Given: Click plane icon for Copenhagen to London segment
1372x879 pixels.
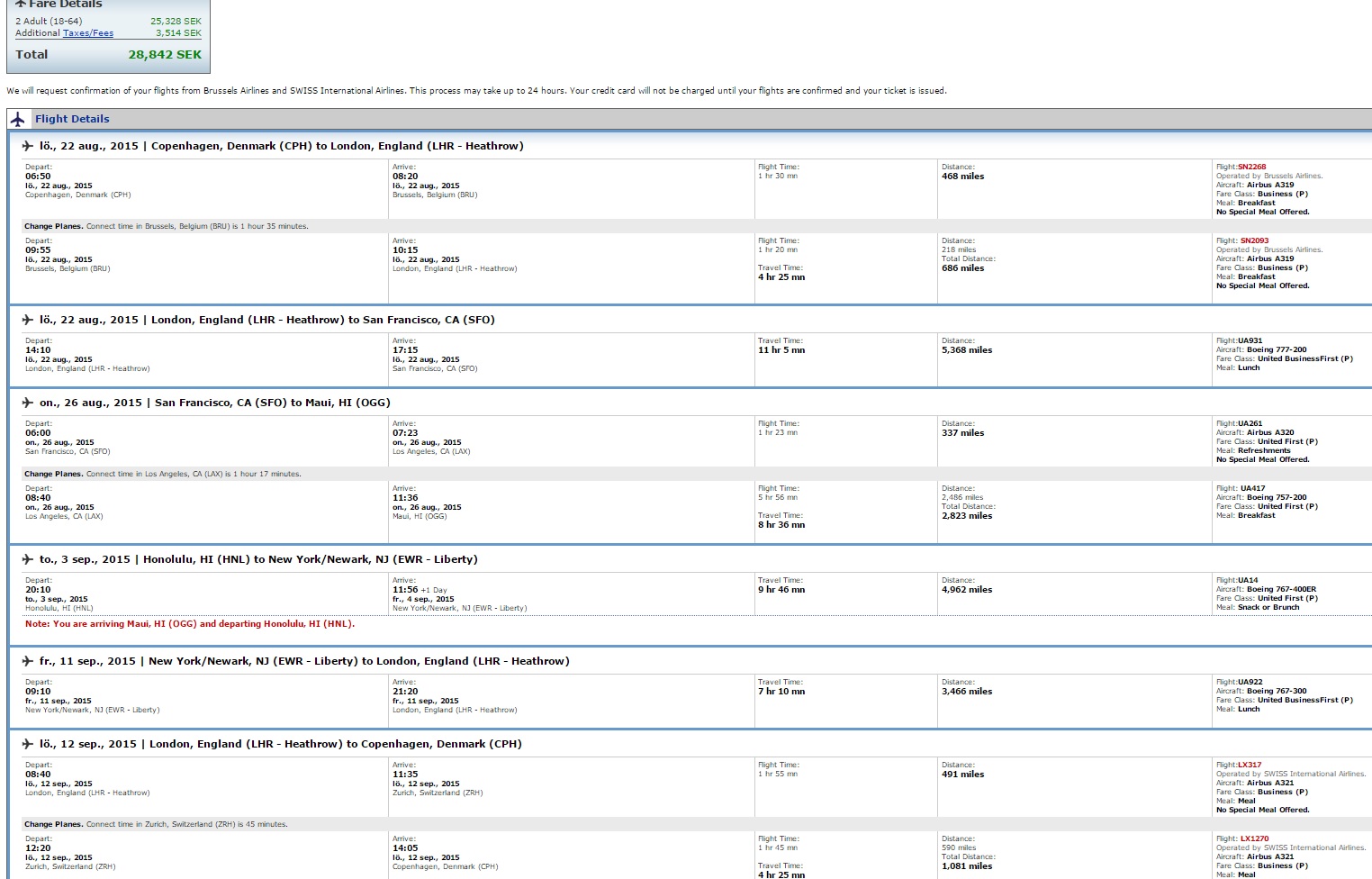Looking at the screenshot, I should click(27, 146).
